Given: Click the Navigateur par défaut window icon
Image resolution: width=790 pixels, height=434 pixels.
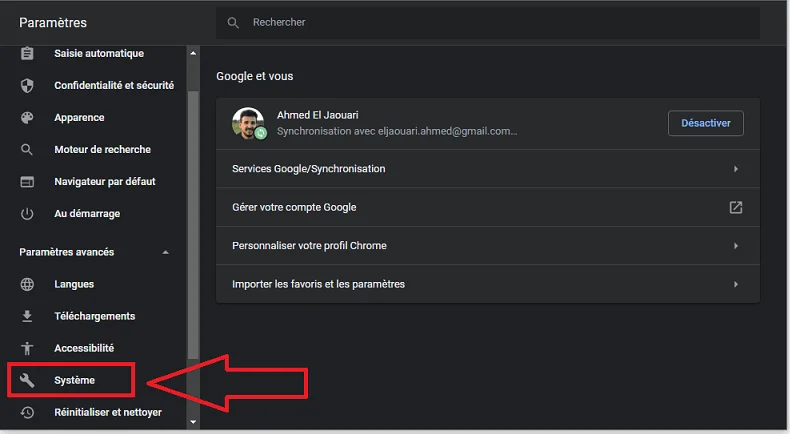Looking at the screenshot, I should tap(27, 181).
